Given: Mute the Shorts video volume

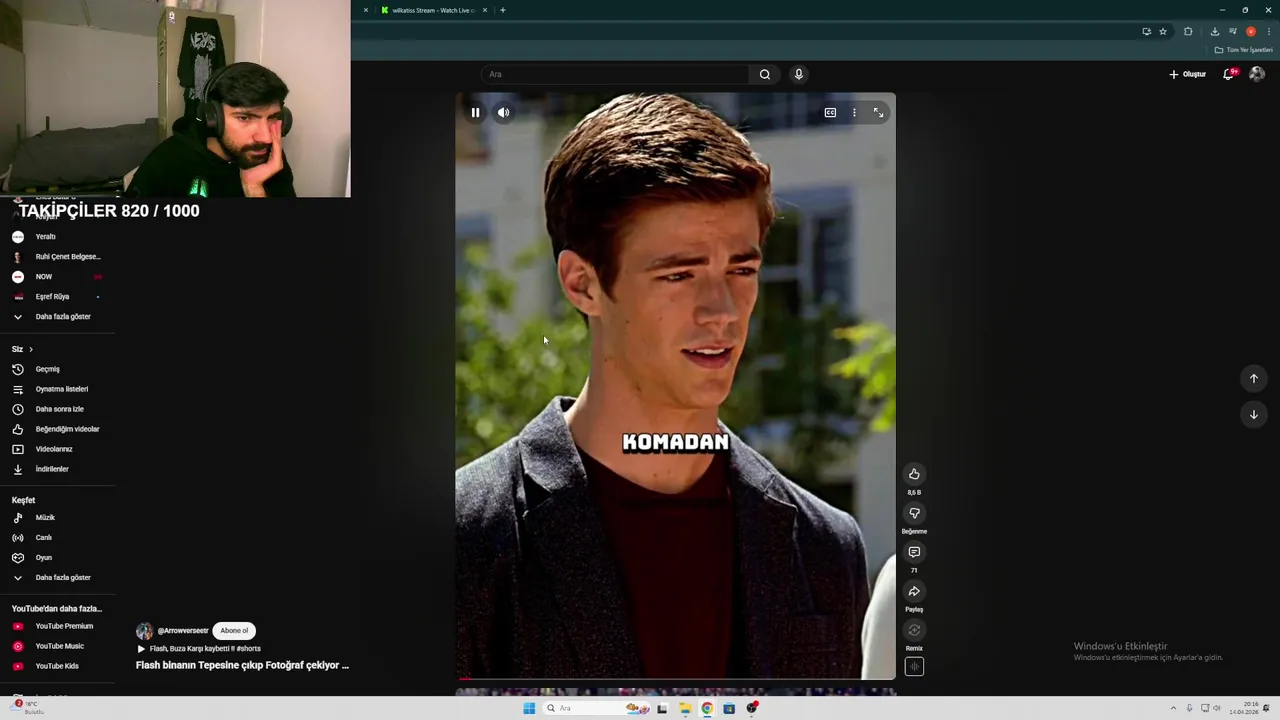Looking at the screenshot, I should click(504, 113).
